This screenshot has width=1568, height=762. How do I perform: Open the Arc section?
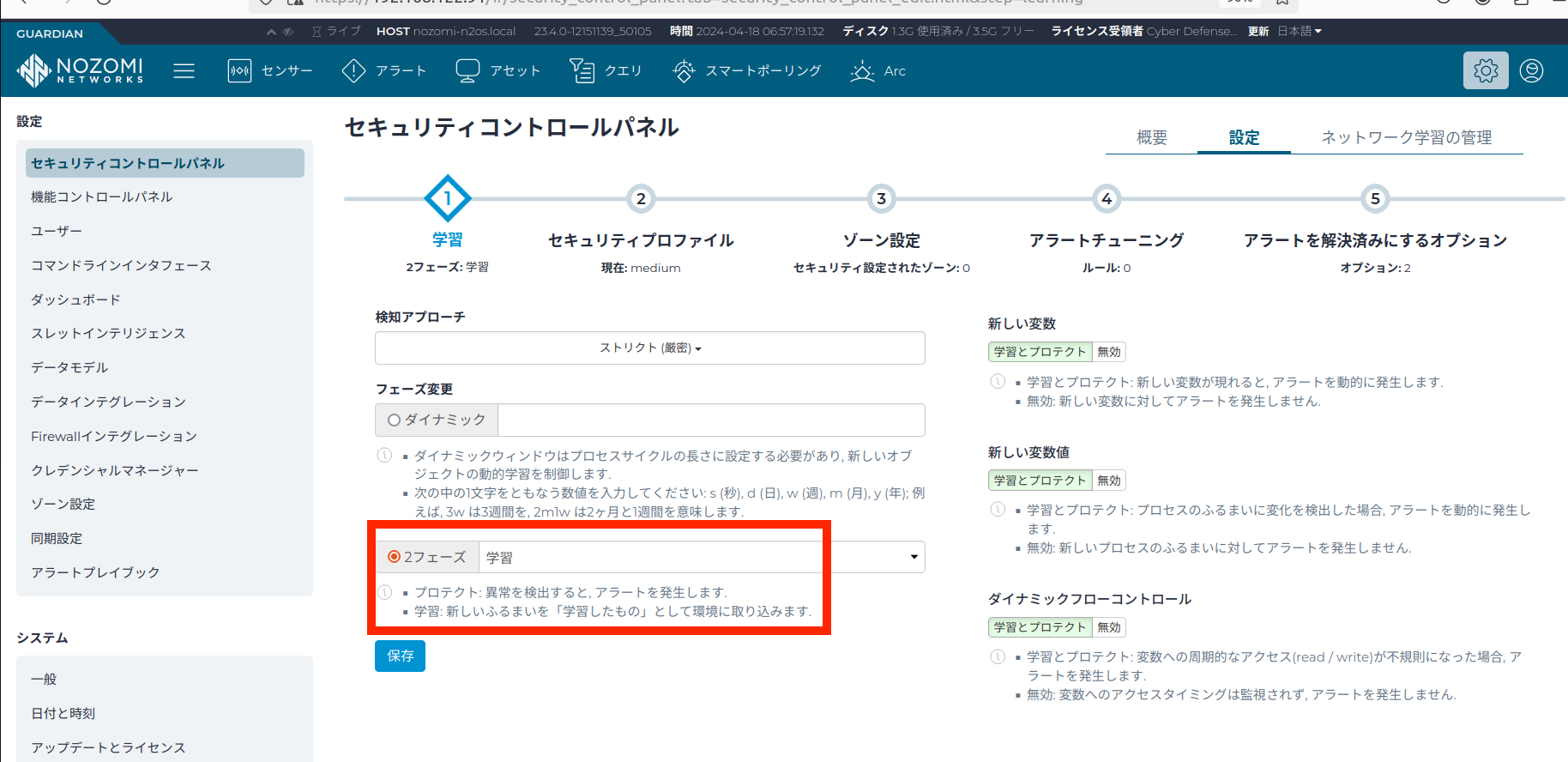point(877,70)
